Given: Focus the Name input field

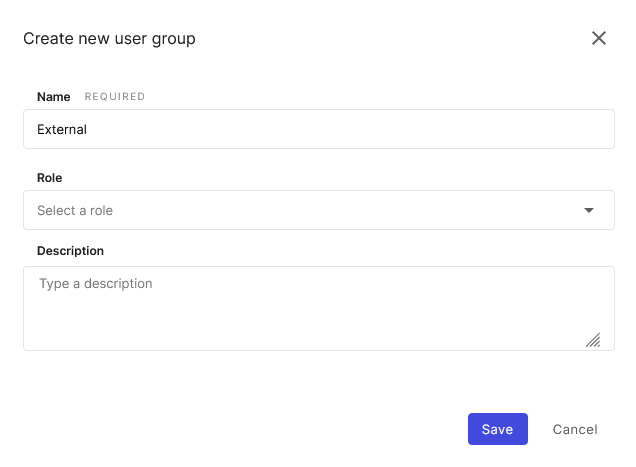Looking at the screenshot, I should [x=318, y=129].
